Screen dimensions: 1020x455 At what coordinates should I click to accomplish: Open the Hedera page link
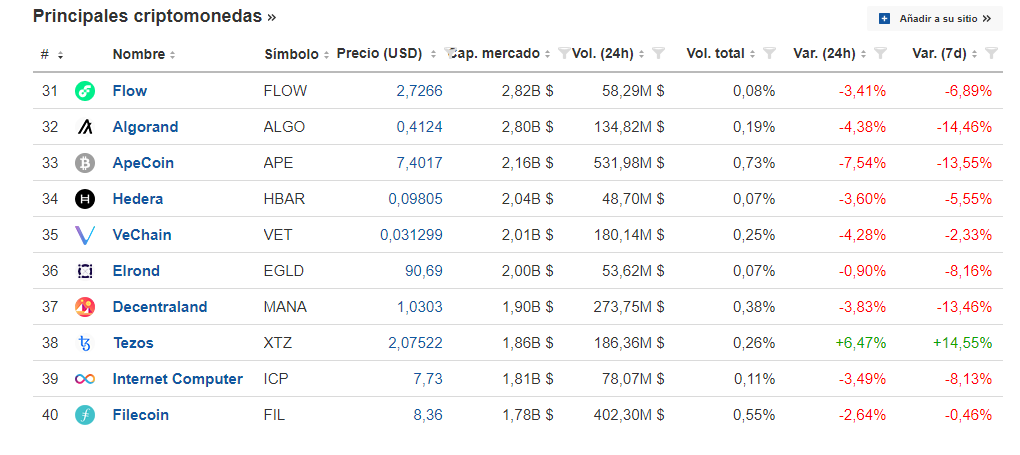point(137,199)
